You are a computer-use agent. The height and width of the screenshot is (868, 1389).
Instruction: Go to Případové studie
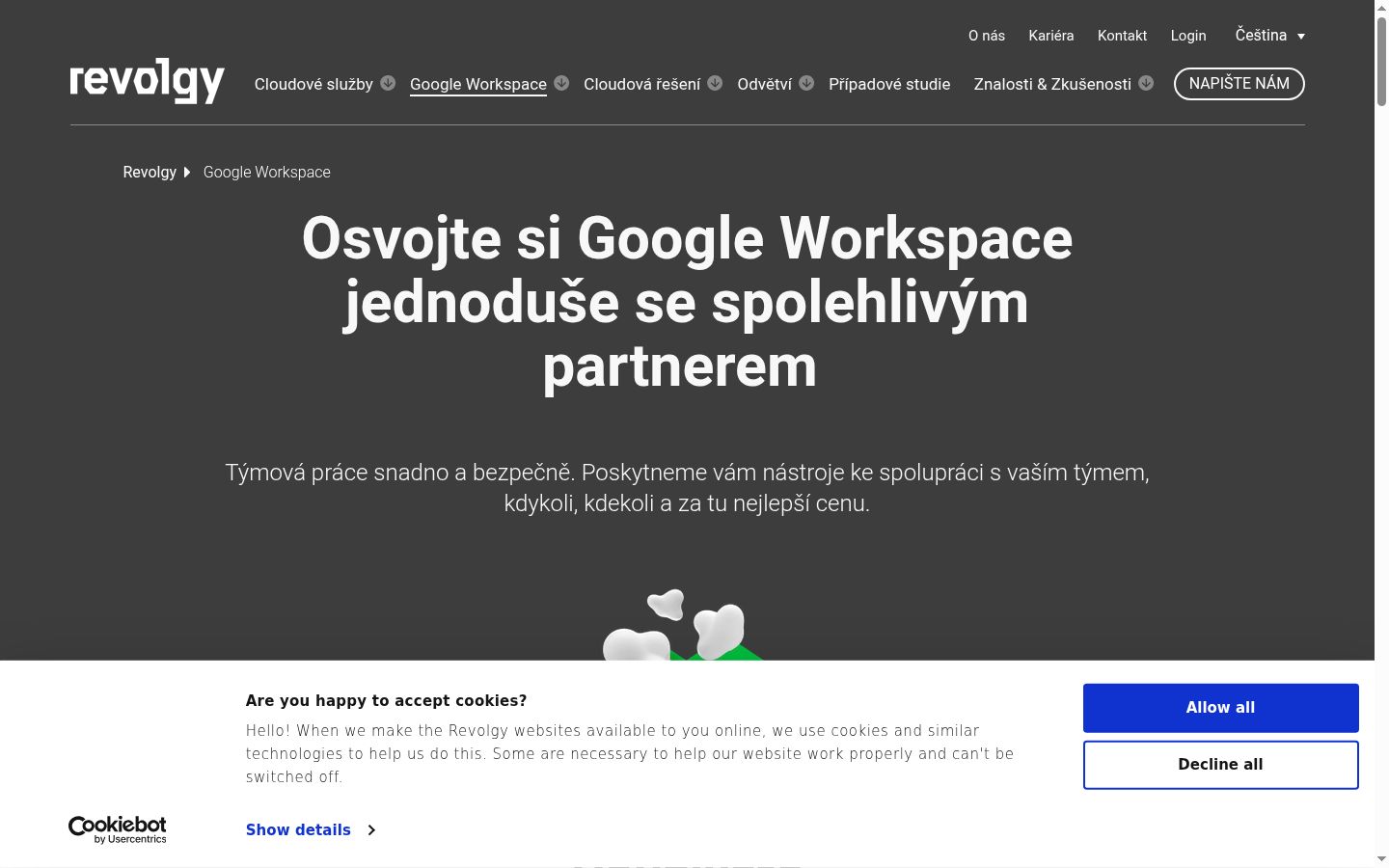[889, 84]
